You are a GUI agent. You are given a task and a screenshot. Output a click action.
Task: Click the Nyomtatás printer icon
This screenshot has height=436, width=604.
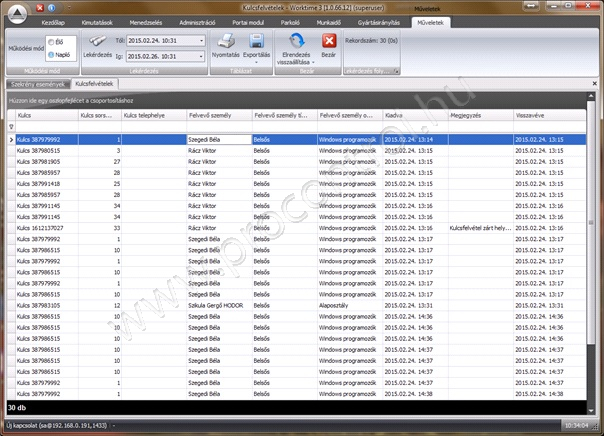point(227,42)
